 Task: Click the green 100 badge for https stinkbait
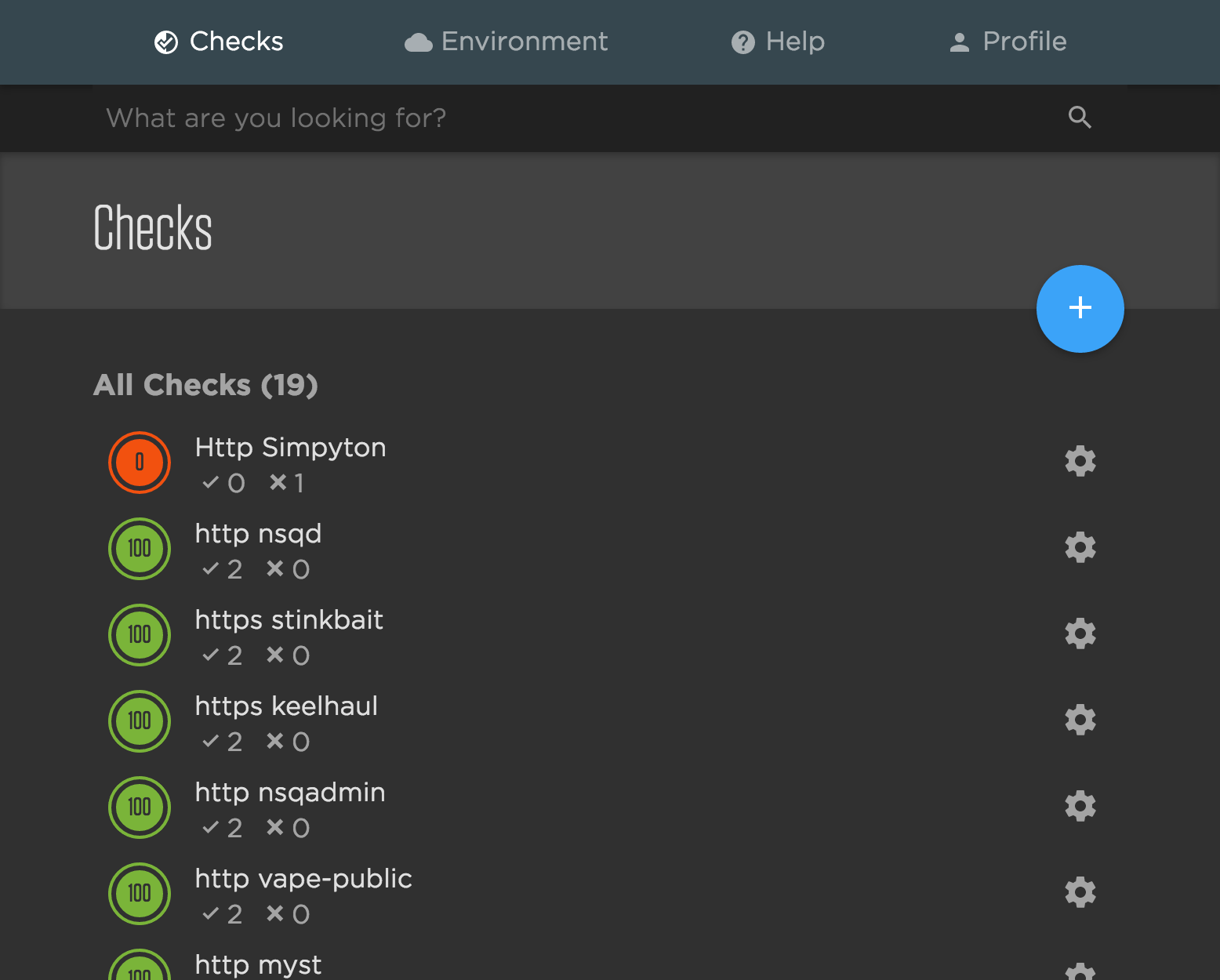[x=140, y=635]
